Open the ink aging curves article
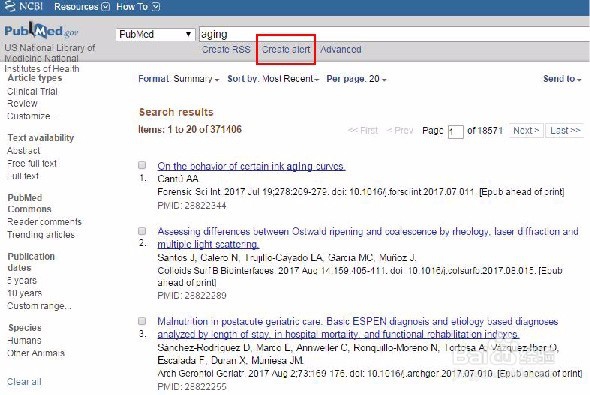 tap(251, 166)
